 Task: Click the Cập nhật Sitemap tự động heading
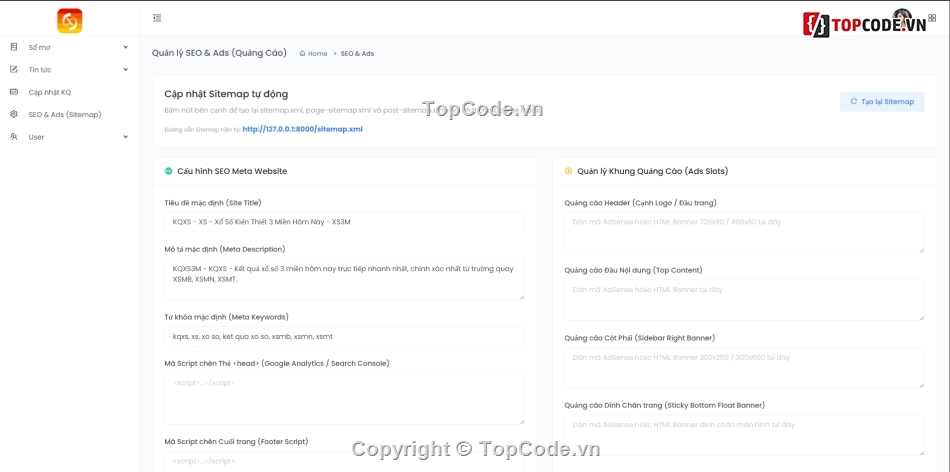[226, 94]
